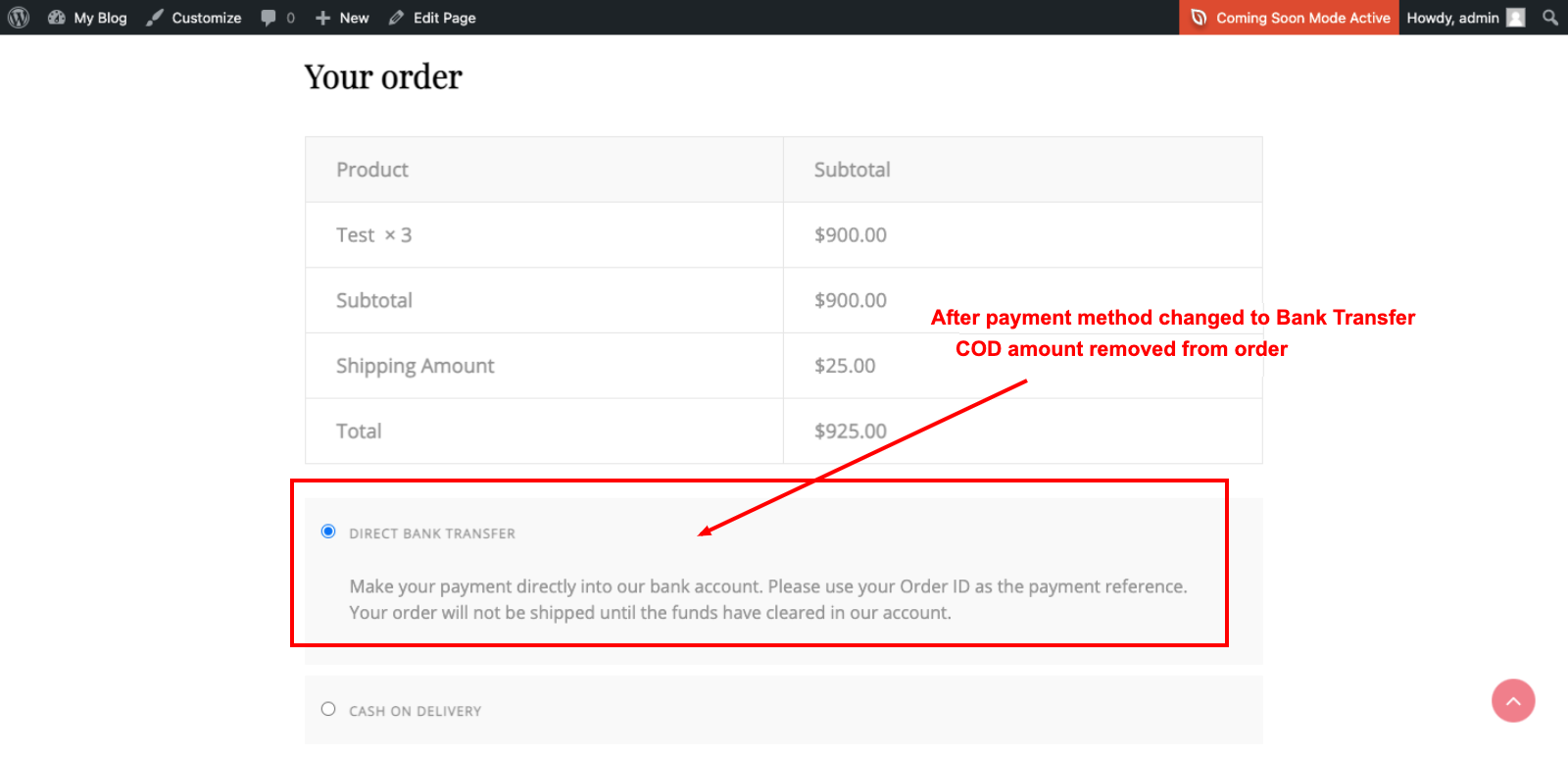Viewport: 1568px width, 760px height.
Task: Click the plus New icon
Action: tap(322, 18)
